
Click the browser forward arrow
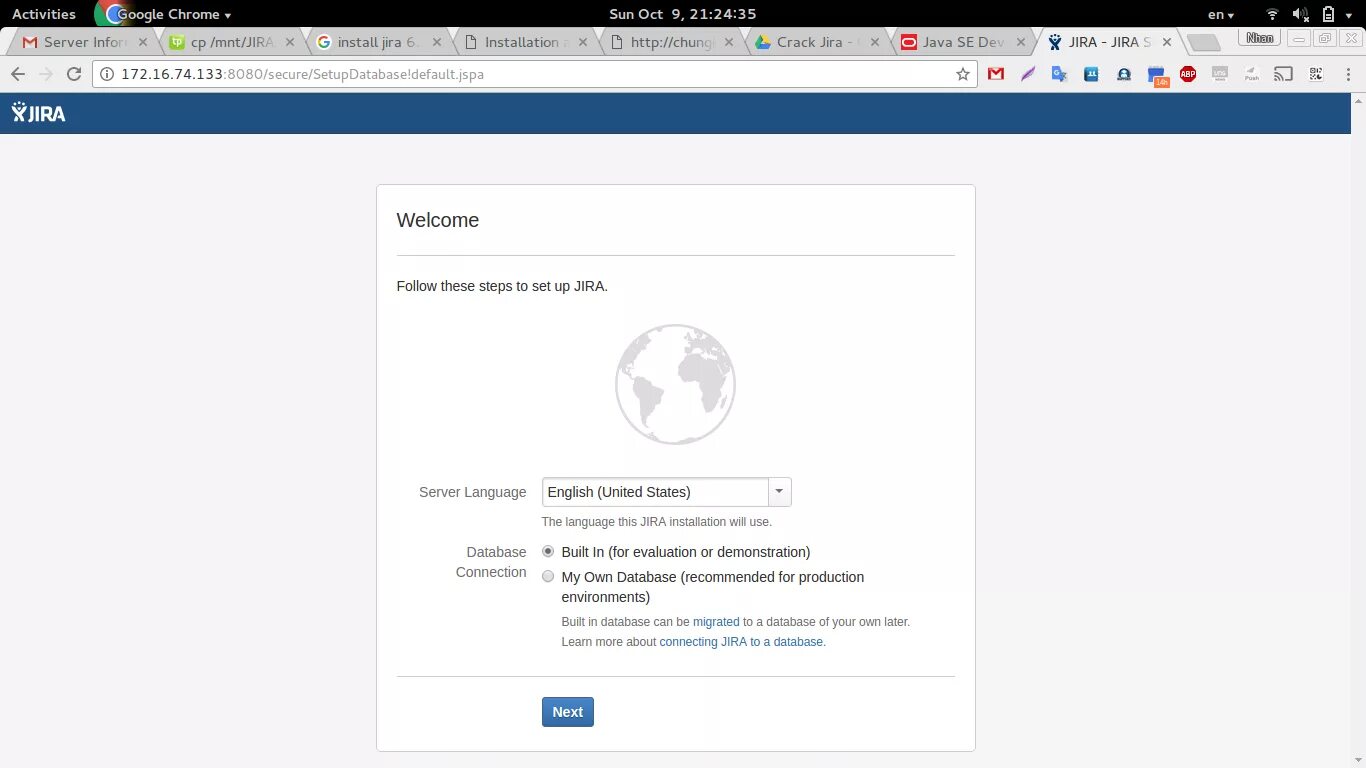click(x=45, y=74)
